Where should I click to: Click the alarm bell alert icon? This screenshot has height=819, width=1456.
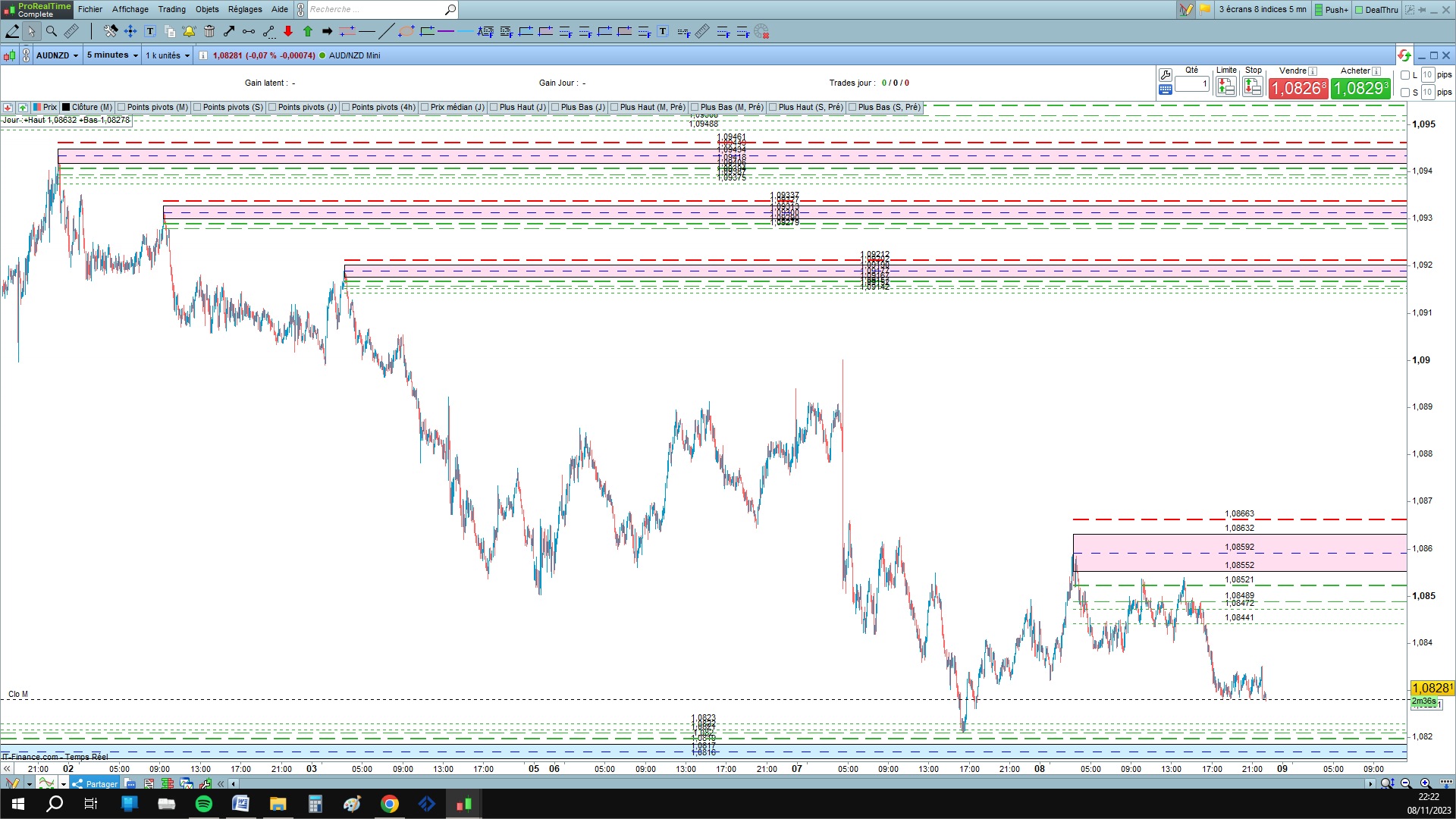pyautogui.click(x=189, y=31)
